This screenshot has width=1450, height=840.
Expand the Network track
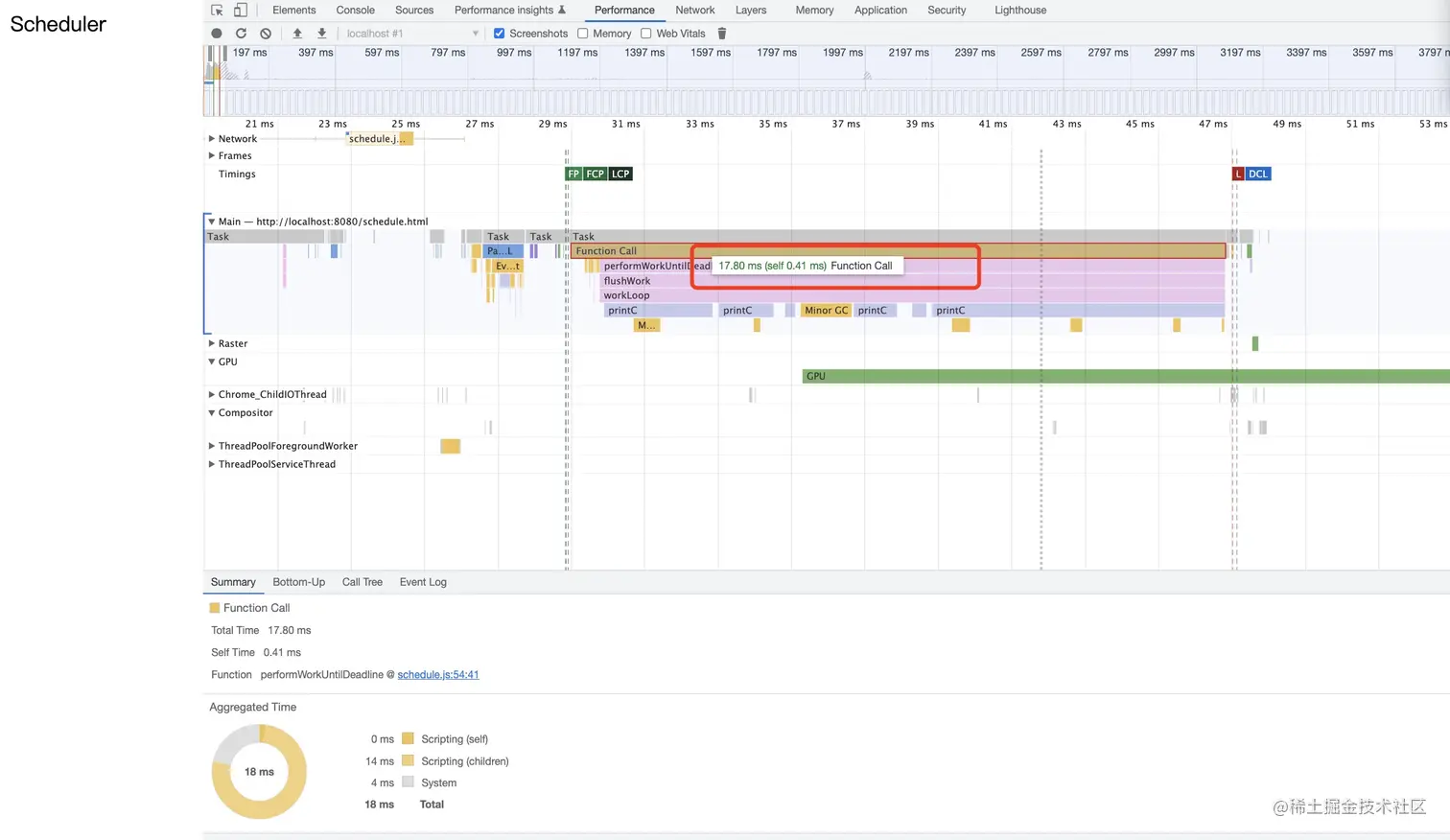(x=212, y=138)
